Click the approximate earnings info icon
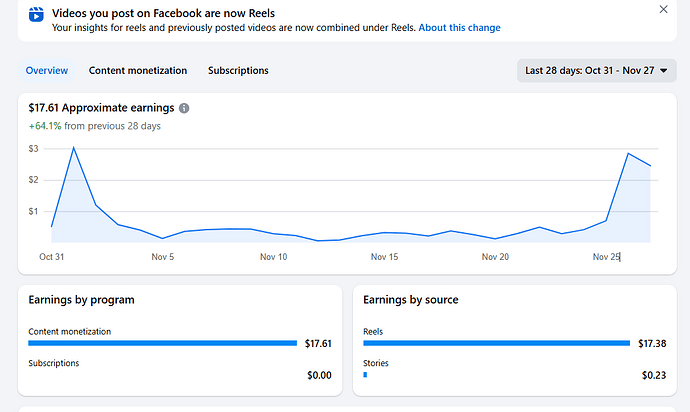 (x=184, y=108)
